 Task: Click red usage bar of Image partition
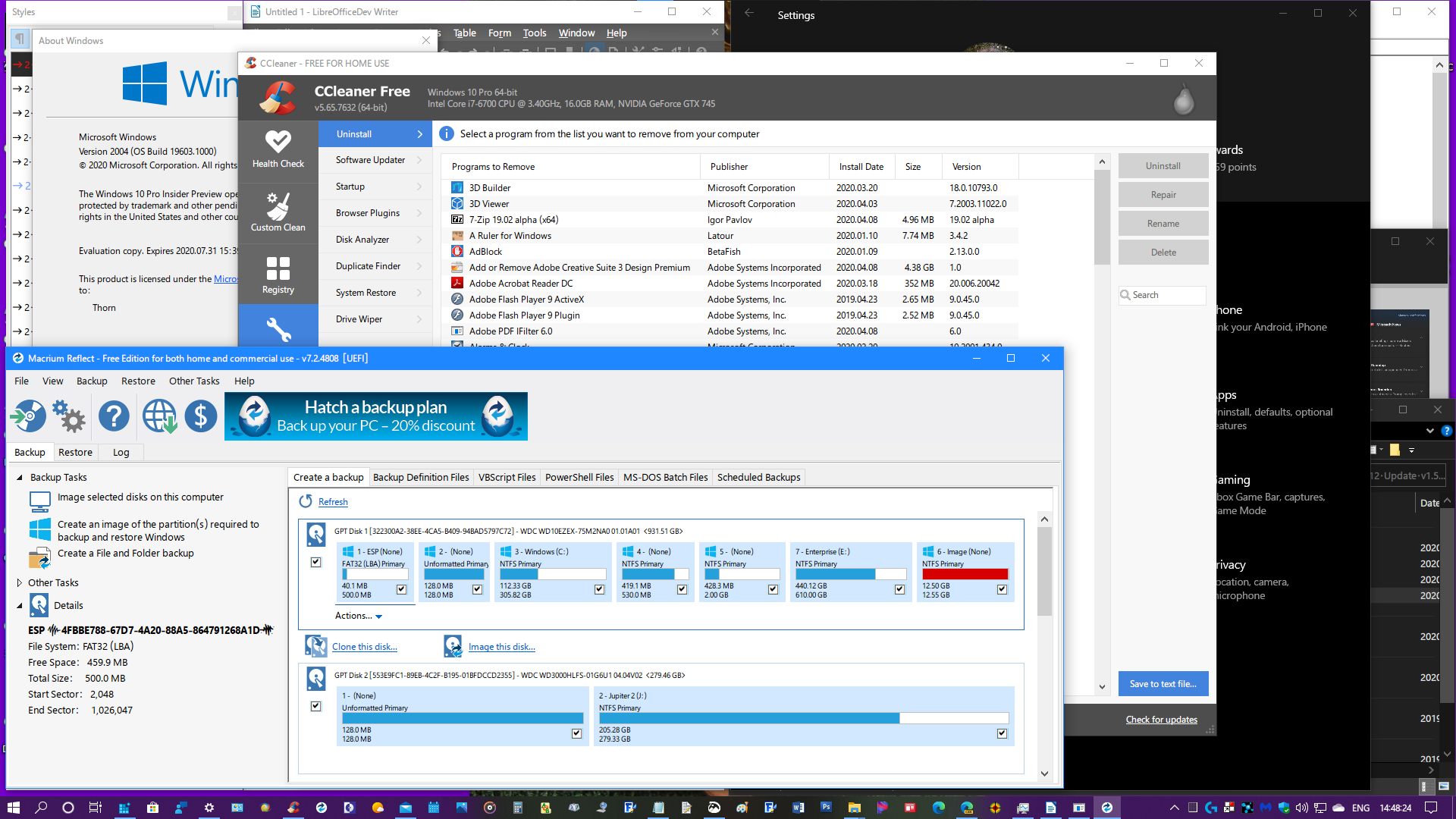pos(965,574)
